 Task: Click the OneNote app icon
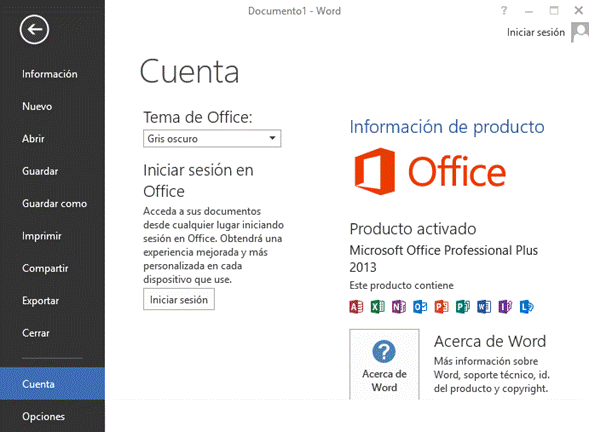(x=399, y=307)
